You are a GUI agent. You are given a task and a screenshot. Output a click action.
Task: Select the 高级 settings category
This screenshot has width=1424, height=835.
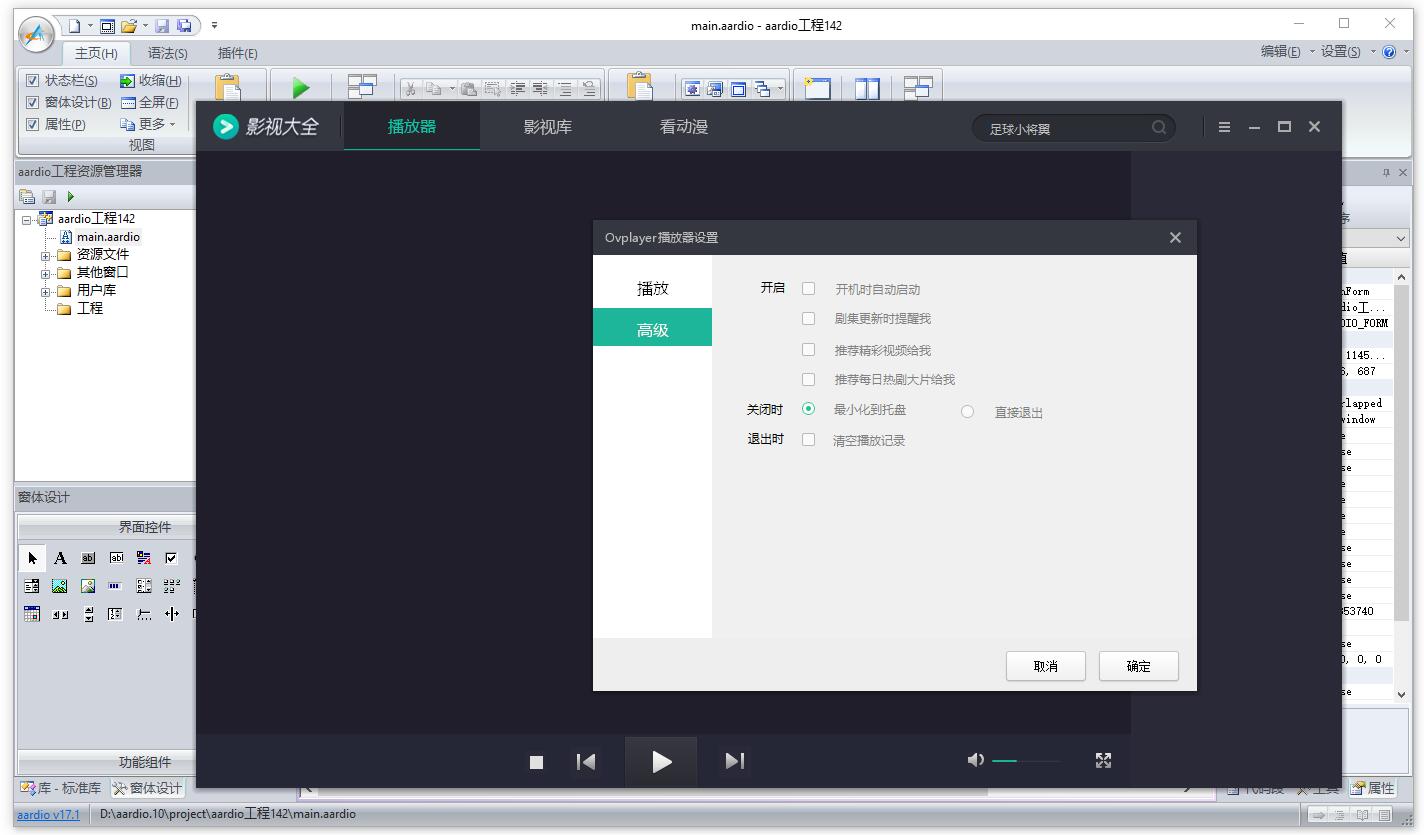tap(653, 328)
